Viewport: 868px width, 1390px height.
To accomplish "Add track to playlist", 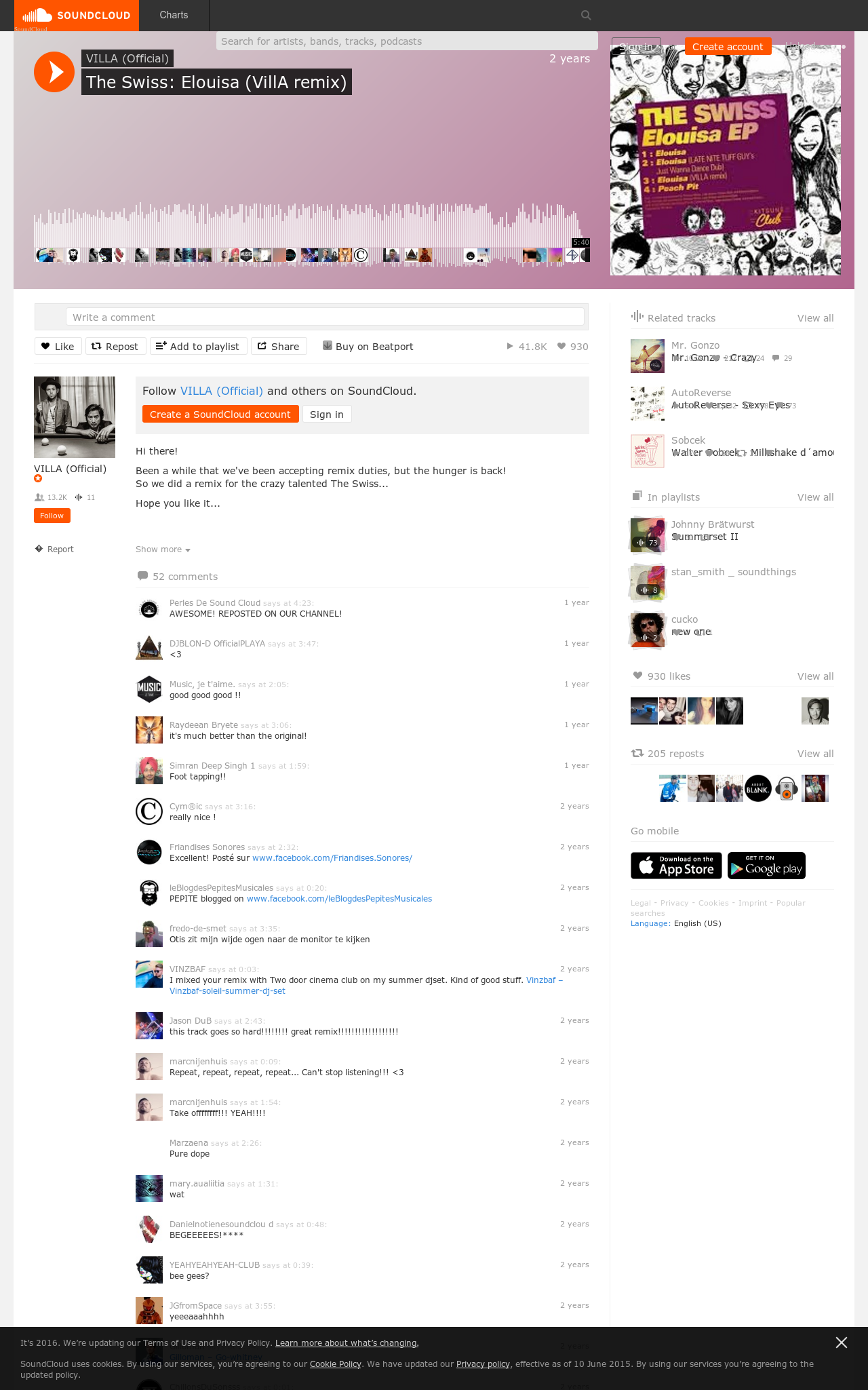I will (198, 346).
